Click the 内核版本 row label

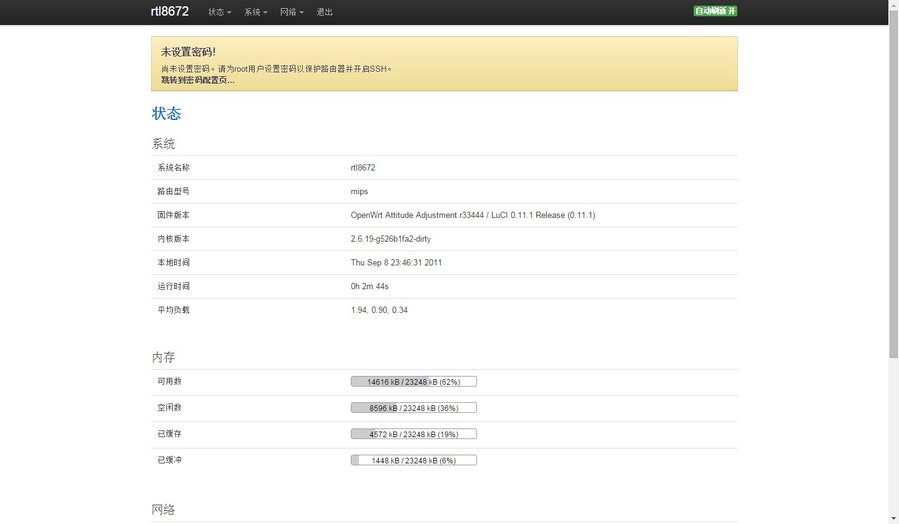tap(173, 238)
